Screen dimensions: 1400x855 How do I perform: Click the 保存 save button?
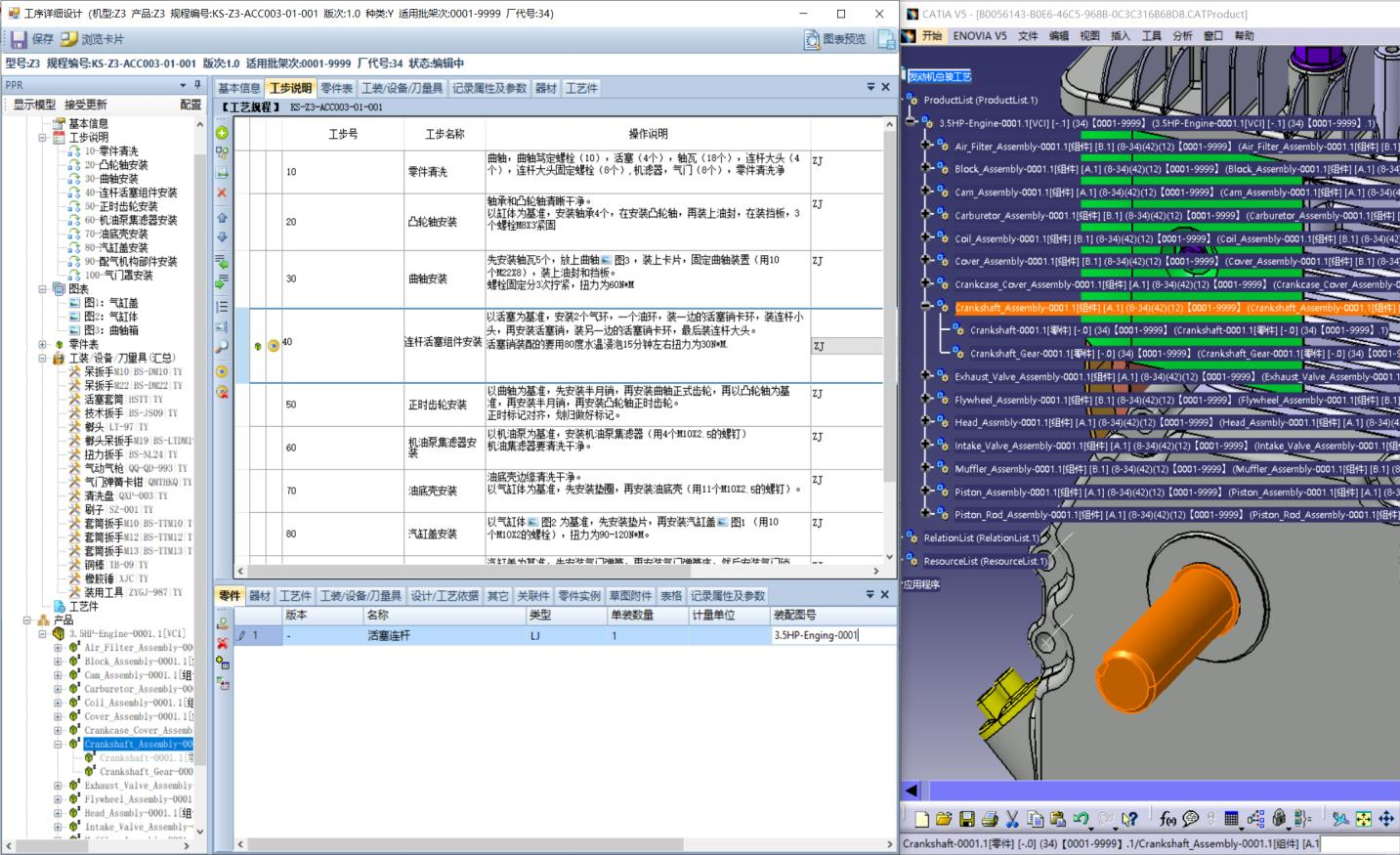click(32, 39)
